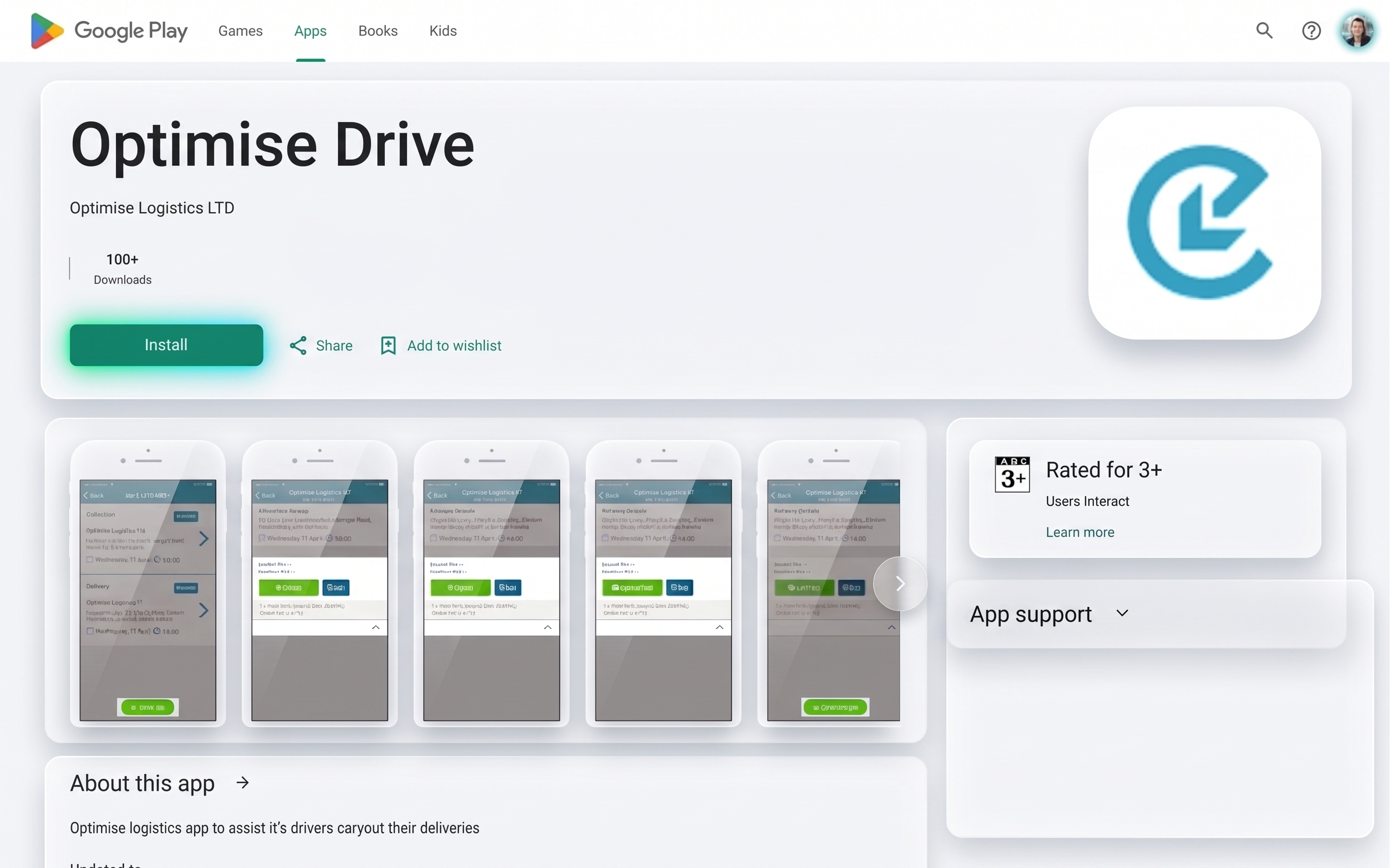
Task: Expand the App support section
Action: [x=1049, y=614]
